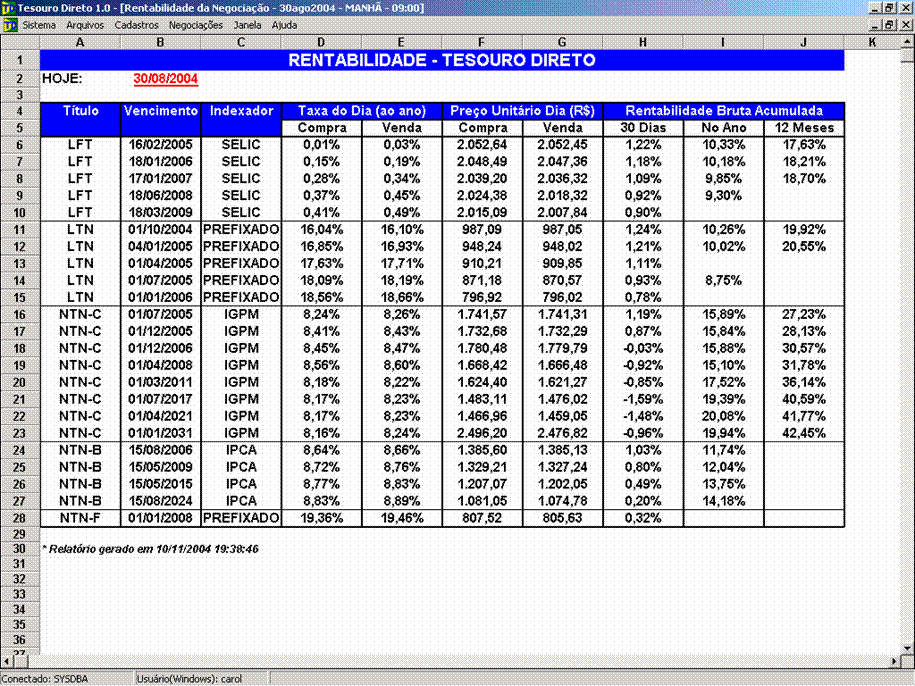Select the NTN-F title cell
915x686 pixels.
(80, 518)
